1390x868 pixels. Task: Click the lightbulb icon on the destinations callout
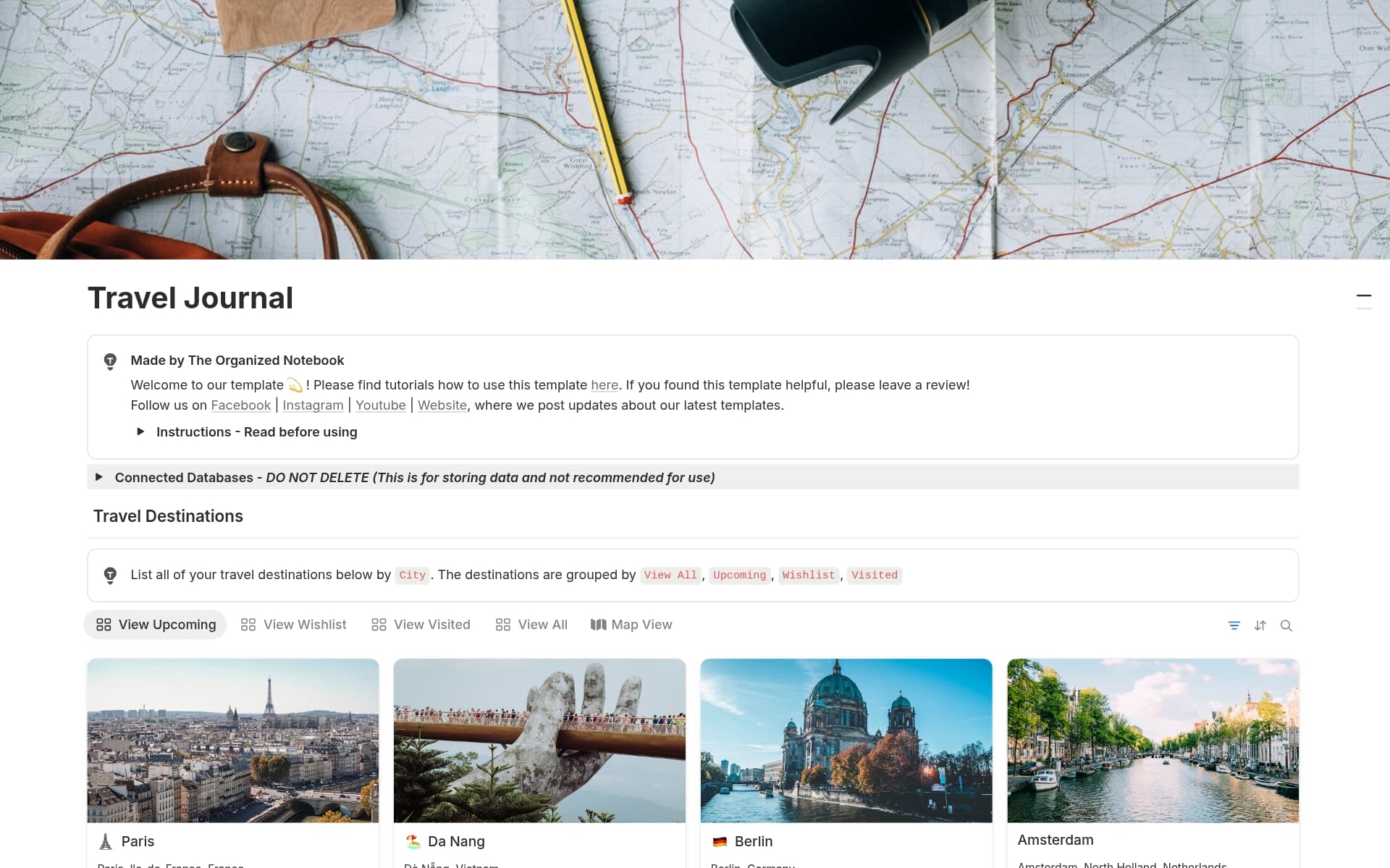[110, 574]
